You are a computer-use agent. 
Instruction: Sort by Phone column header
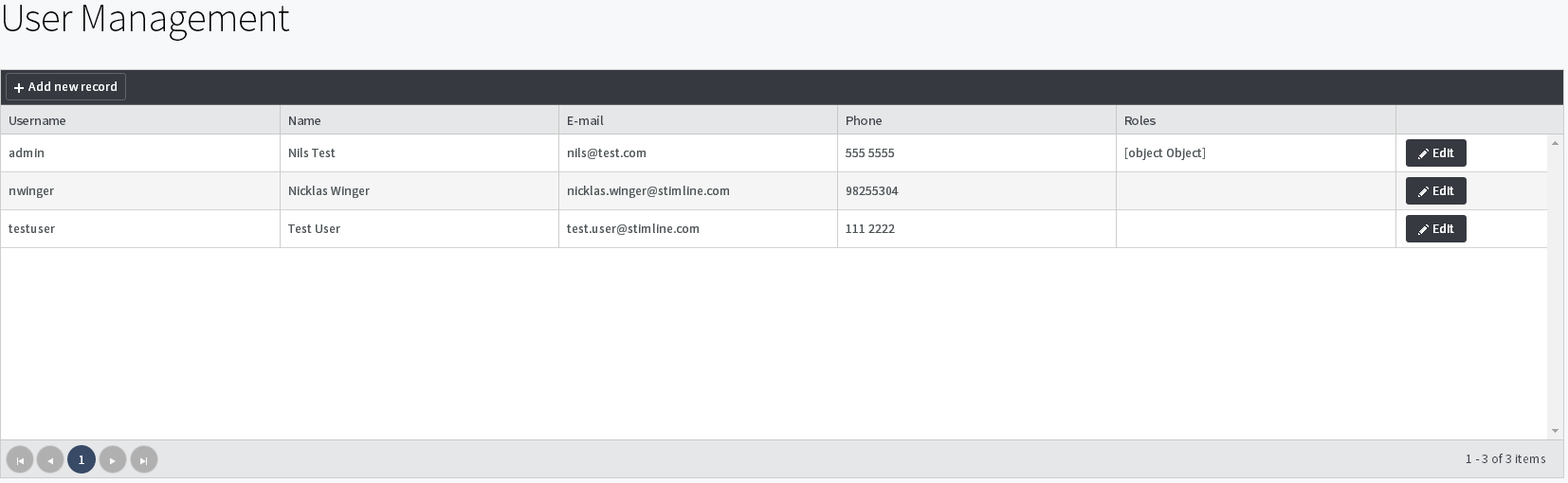864,121
